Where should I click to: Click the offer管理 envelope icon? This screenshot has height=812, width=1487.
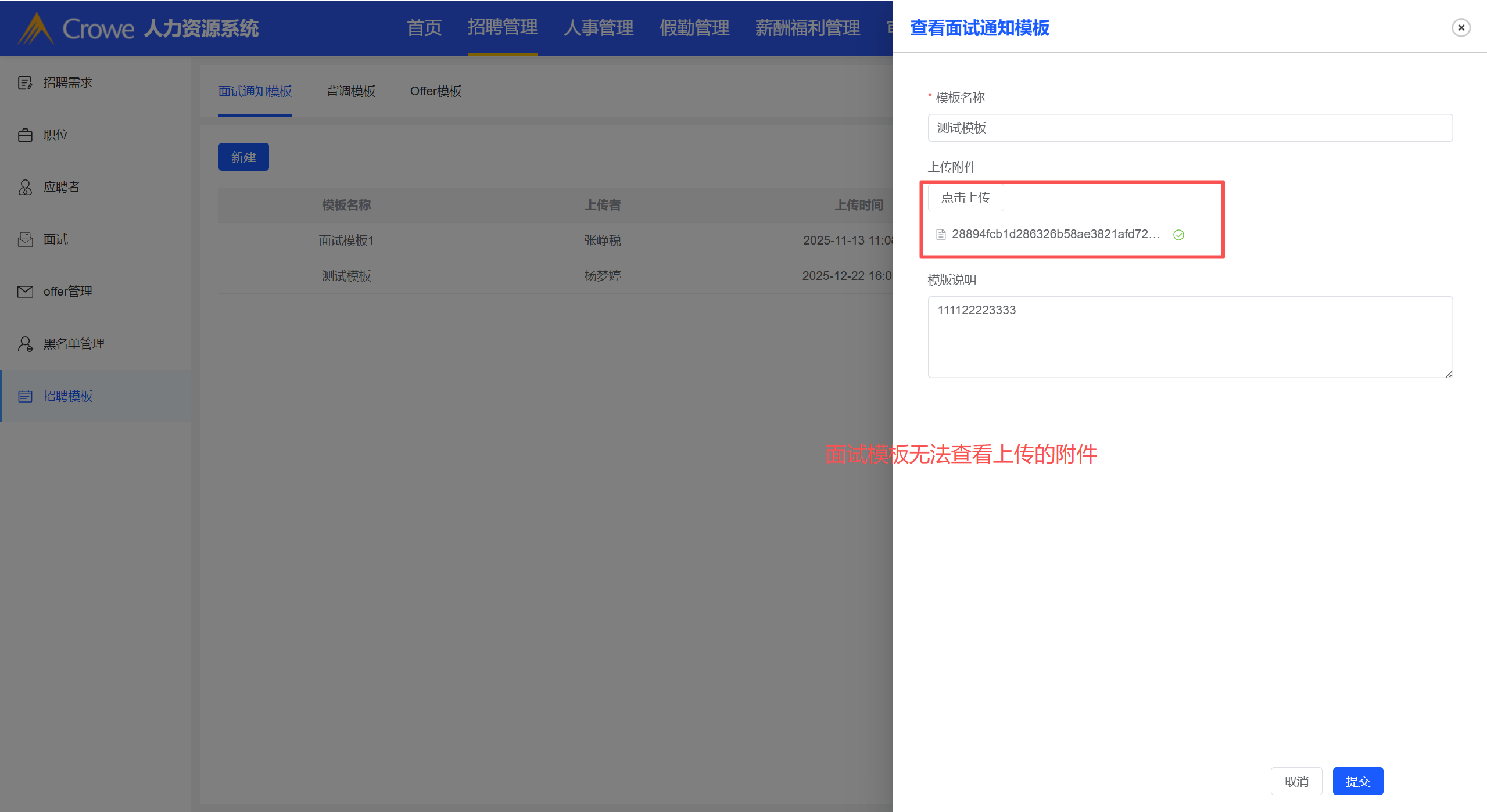(25, 292)
